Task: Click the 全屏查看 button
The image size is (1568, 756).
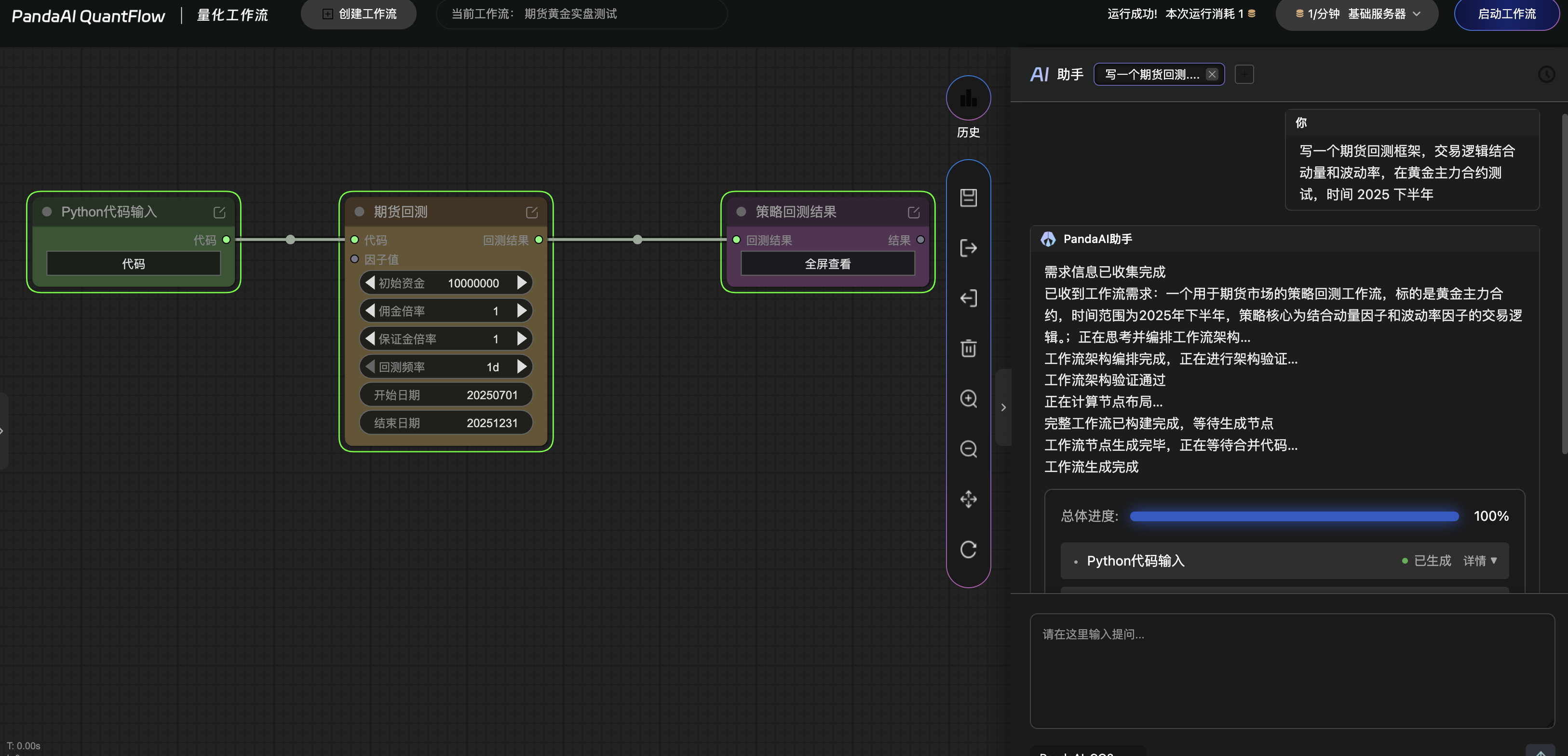Action: [827, 264]
